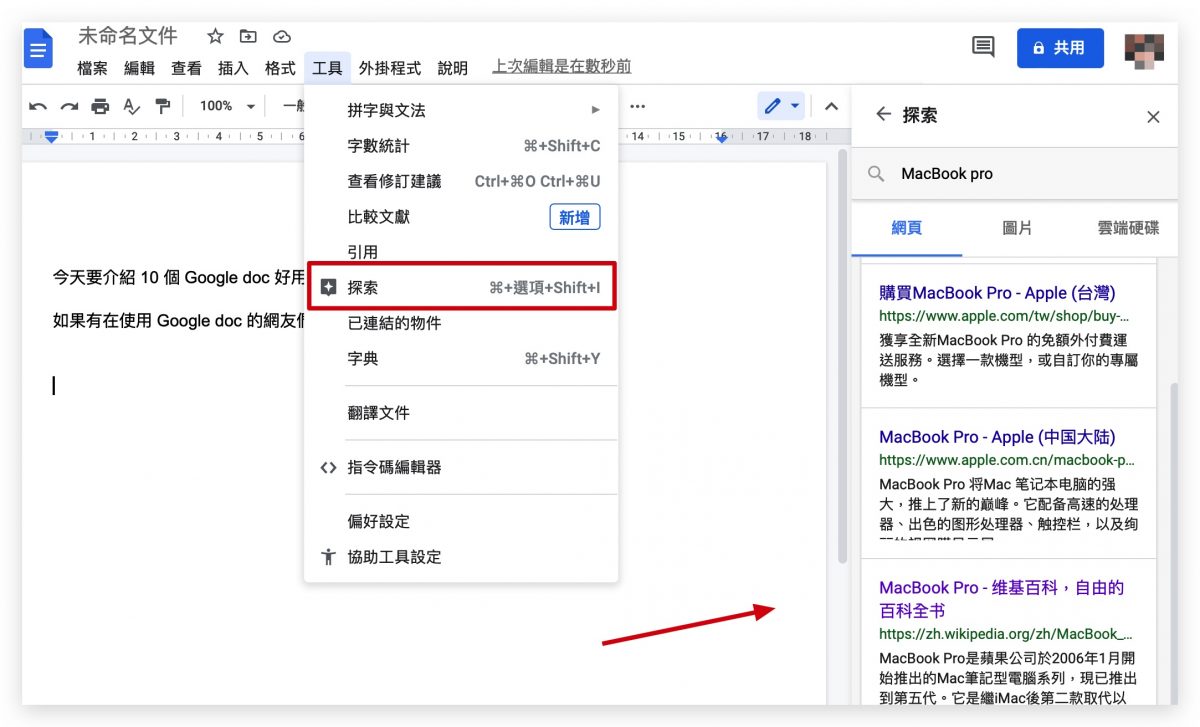Click the apple.com/tw/shop URL text
Viewport: 1200px width, 727px height.
[1005, 316]
